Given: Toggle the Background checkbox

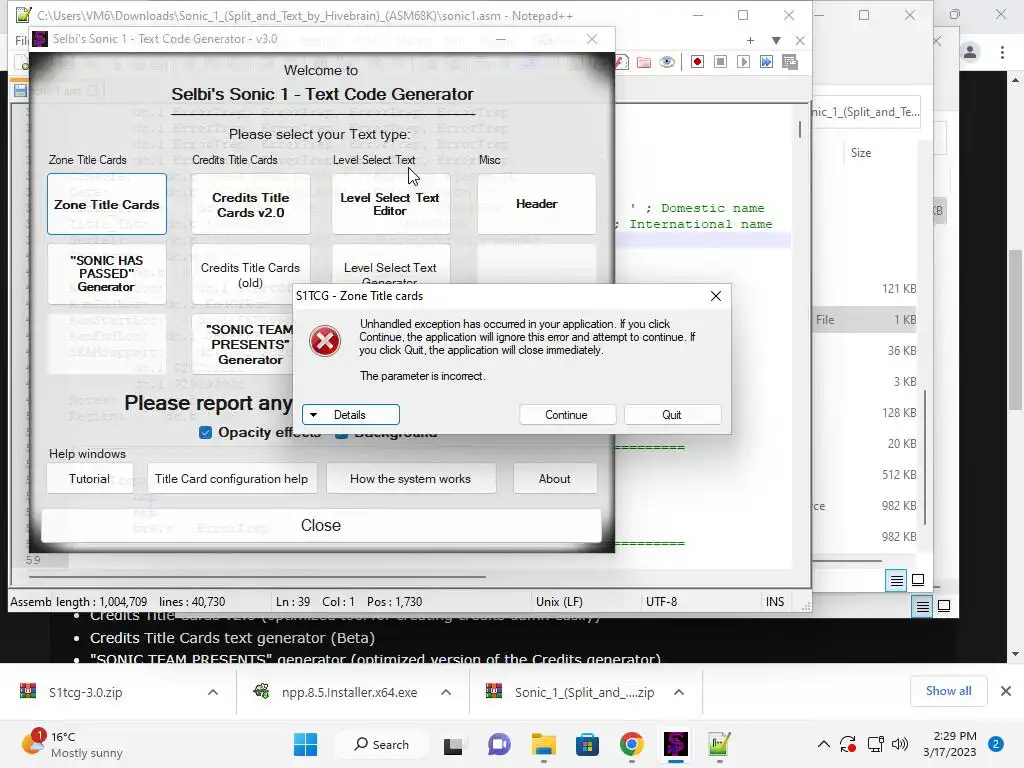Looking at the screenshot, I should (341, 434).
